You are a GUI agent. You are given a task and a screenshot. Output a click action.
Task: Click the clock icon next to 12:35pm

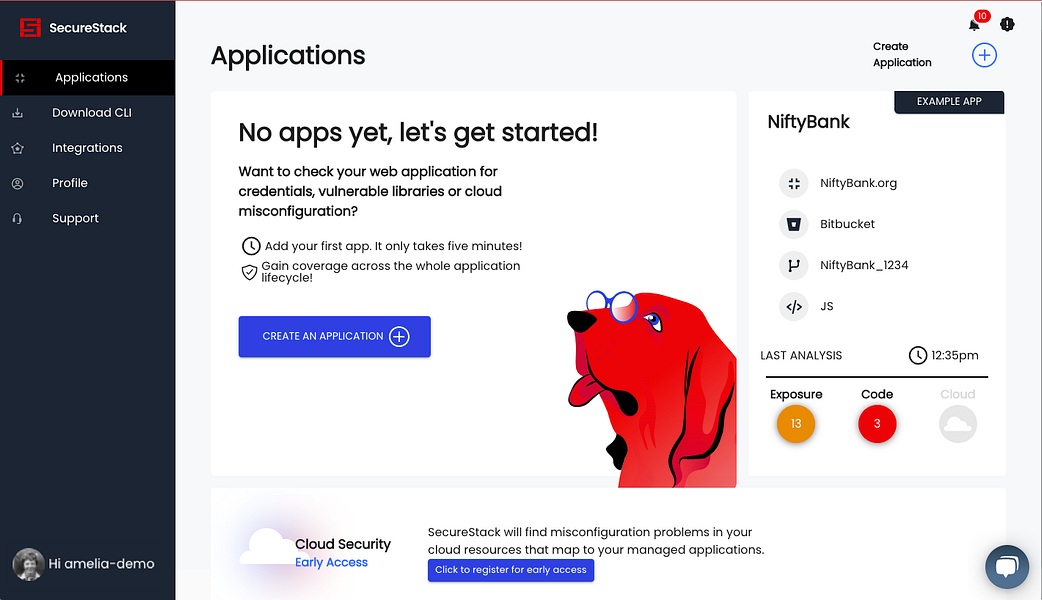(x=918, y=355)
